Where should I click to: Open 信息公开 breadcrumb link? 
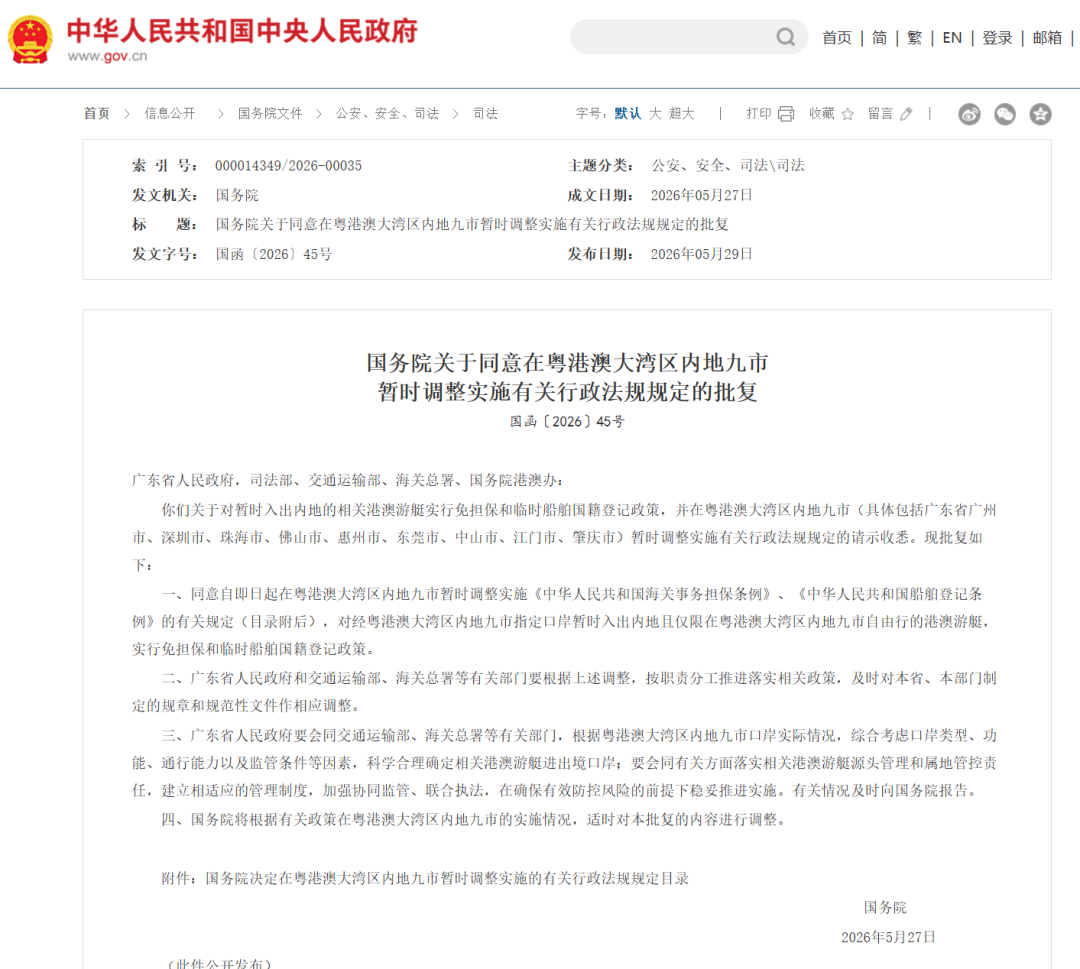(169, 114)
